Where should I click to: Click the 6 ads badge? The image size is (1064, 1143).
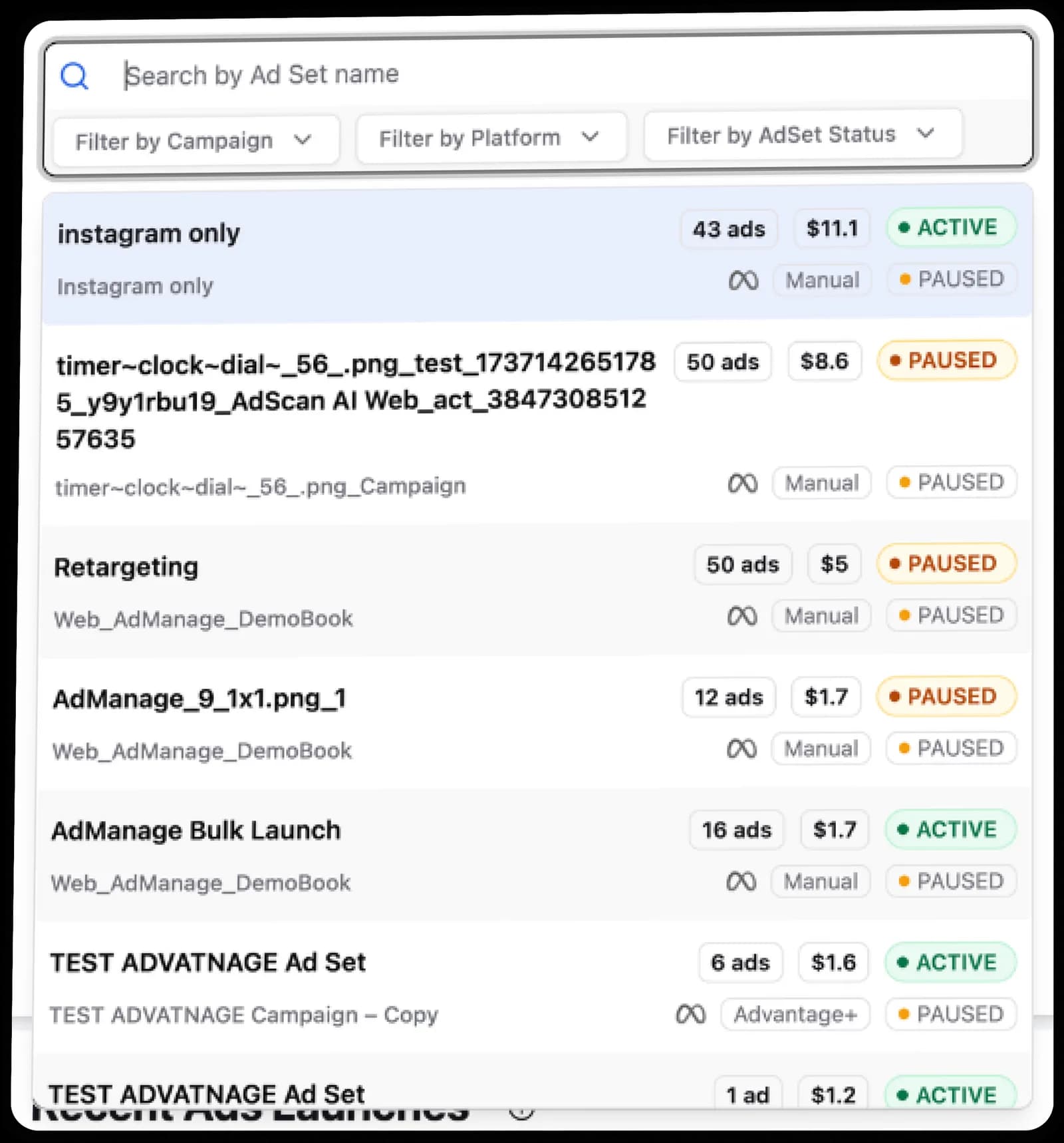click(x=740, y=963)
